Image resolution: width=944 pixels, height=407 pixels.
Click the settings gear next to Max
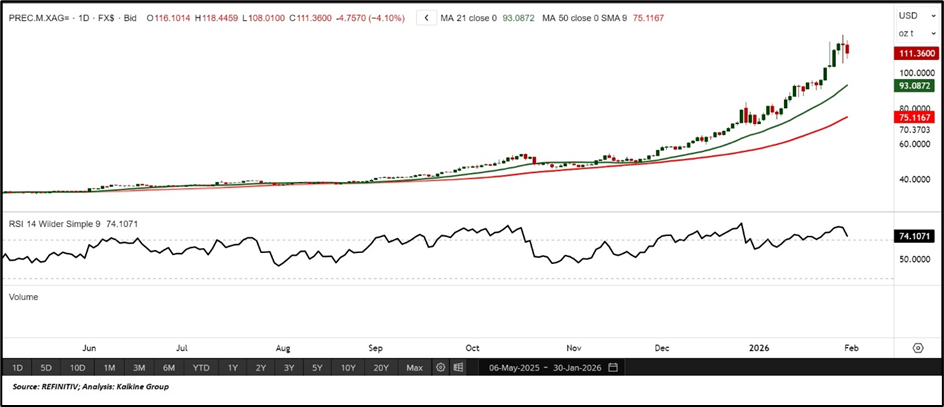coord(440,367)
